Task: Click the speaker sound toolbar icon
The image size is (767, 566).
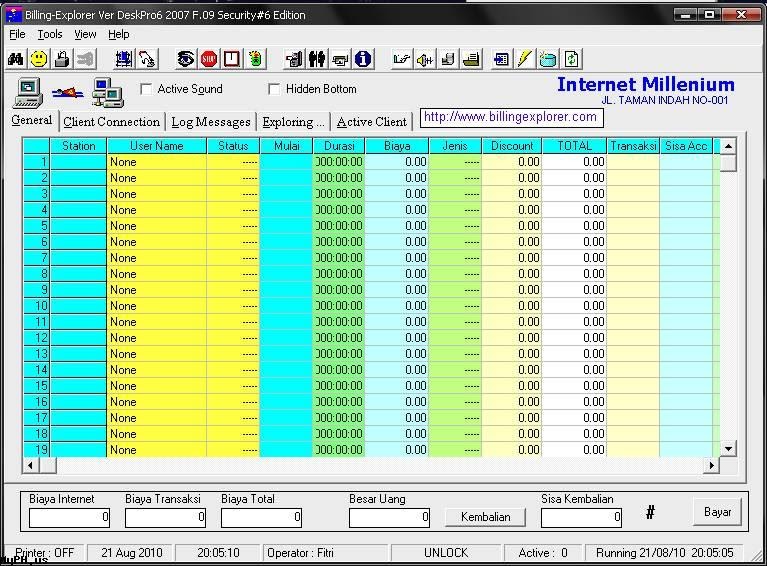Action: click(425, 59)
